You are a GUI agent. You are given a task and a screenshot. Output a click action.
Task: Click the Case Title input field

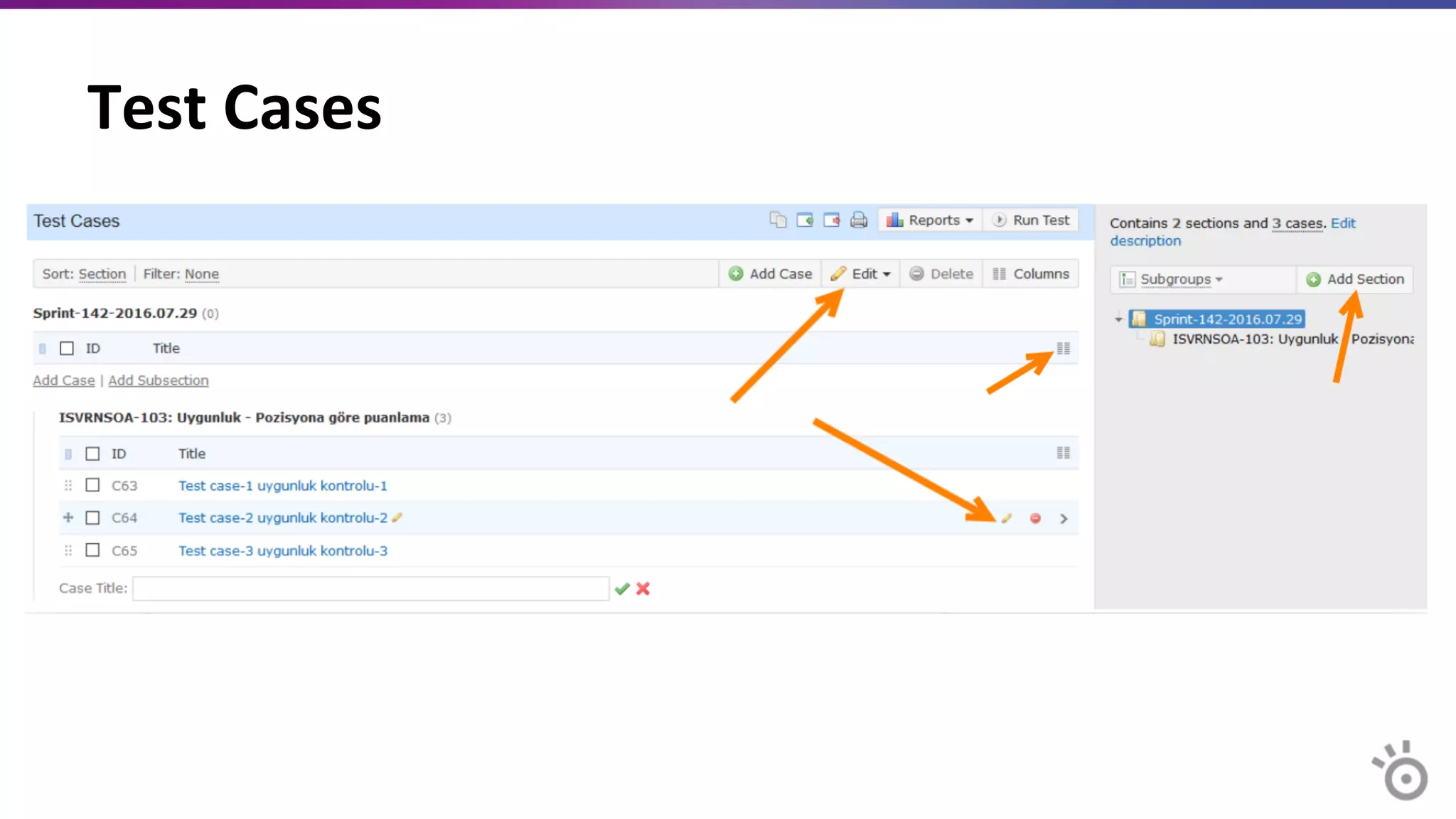[x=370, y=589]
